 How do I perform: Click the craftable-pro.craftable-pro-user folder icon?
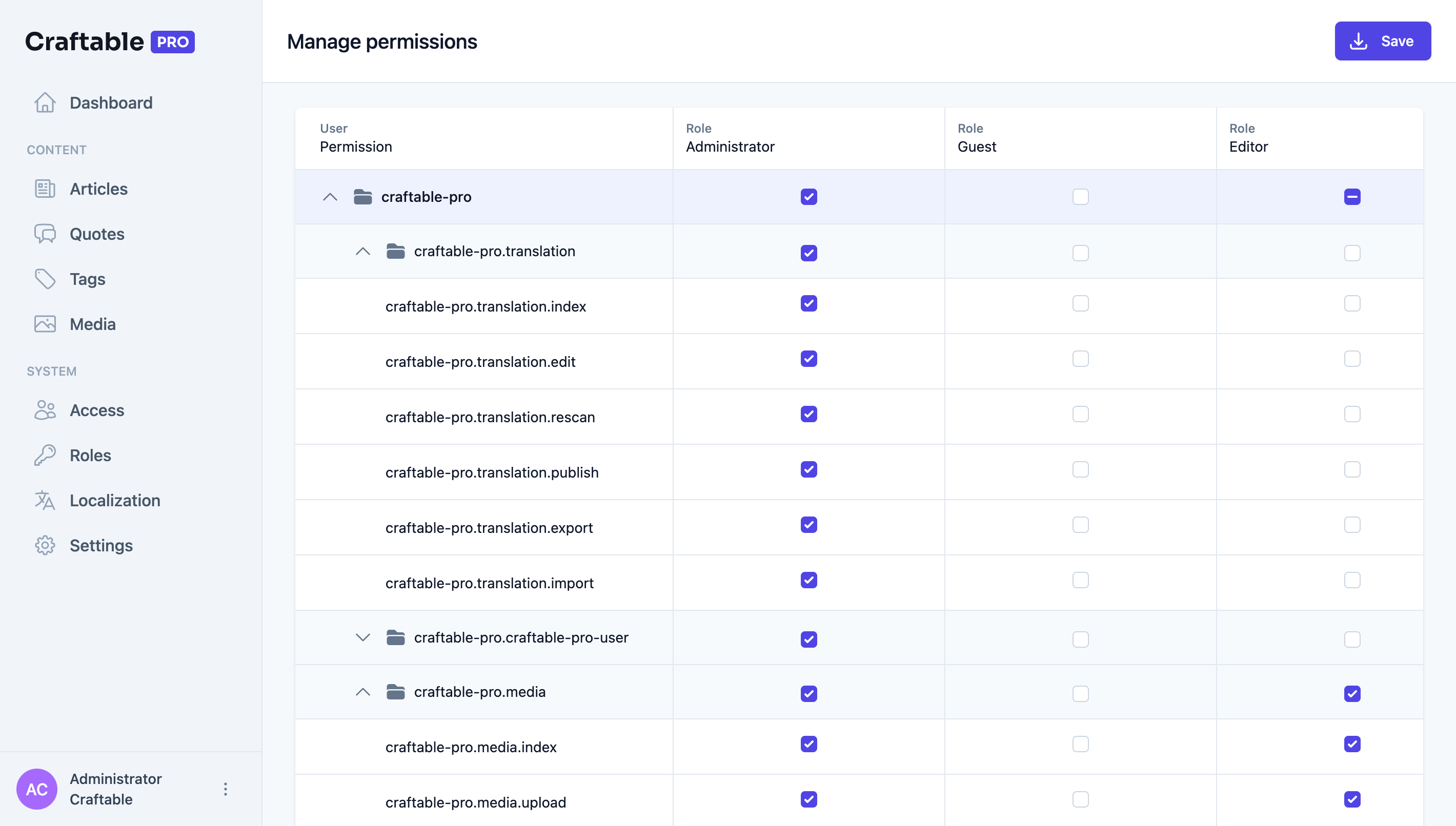click(x=395, y=637)
